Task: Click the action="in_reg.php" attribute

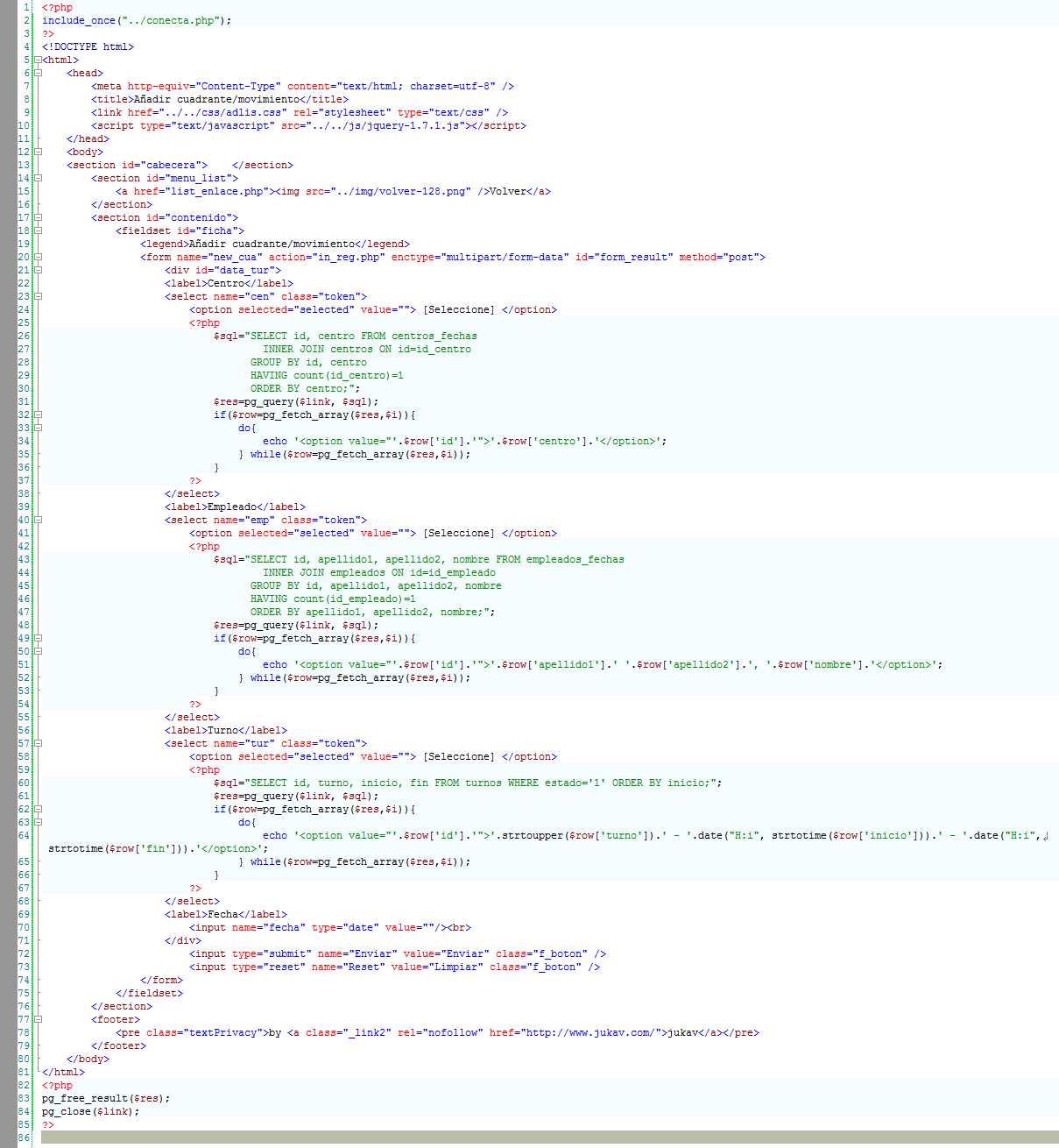Action: tap(327, 257)
